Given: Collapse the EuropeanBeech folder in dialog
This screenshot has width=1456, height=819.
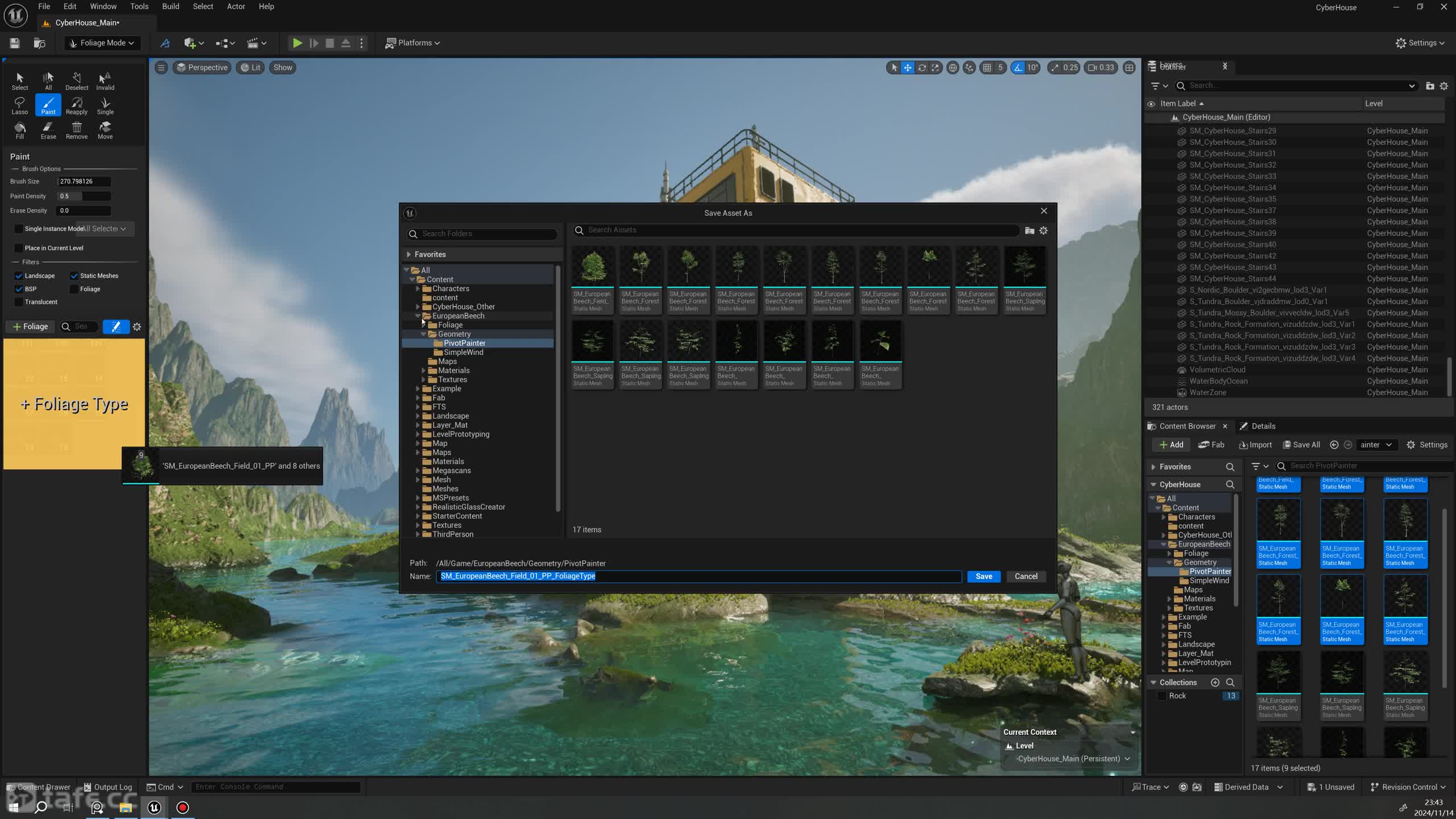Looking at the screenshot, I should 418,316.
